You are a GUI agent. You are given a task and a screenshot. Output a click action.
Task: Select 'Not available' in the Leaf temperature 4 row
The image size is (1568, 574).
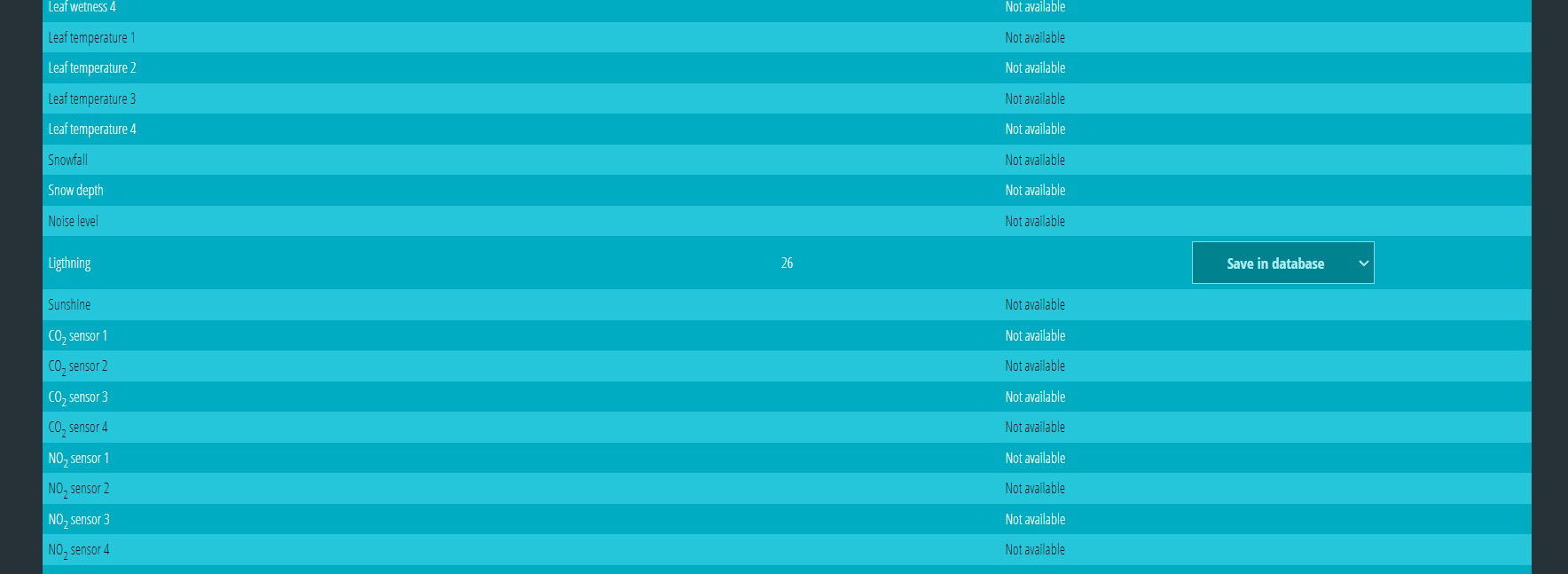(x=1035, y=129)
